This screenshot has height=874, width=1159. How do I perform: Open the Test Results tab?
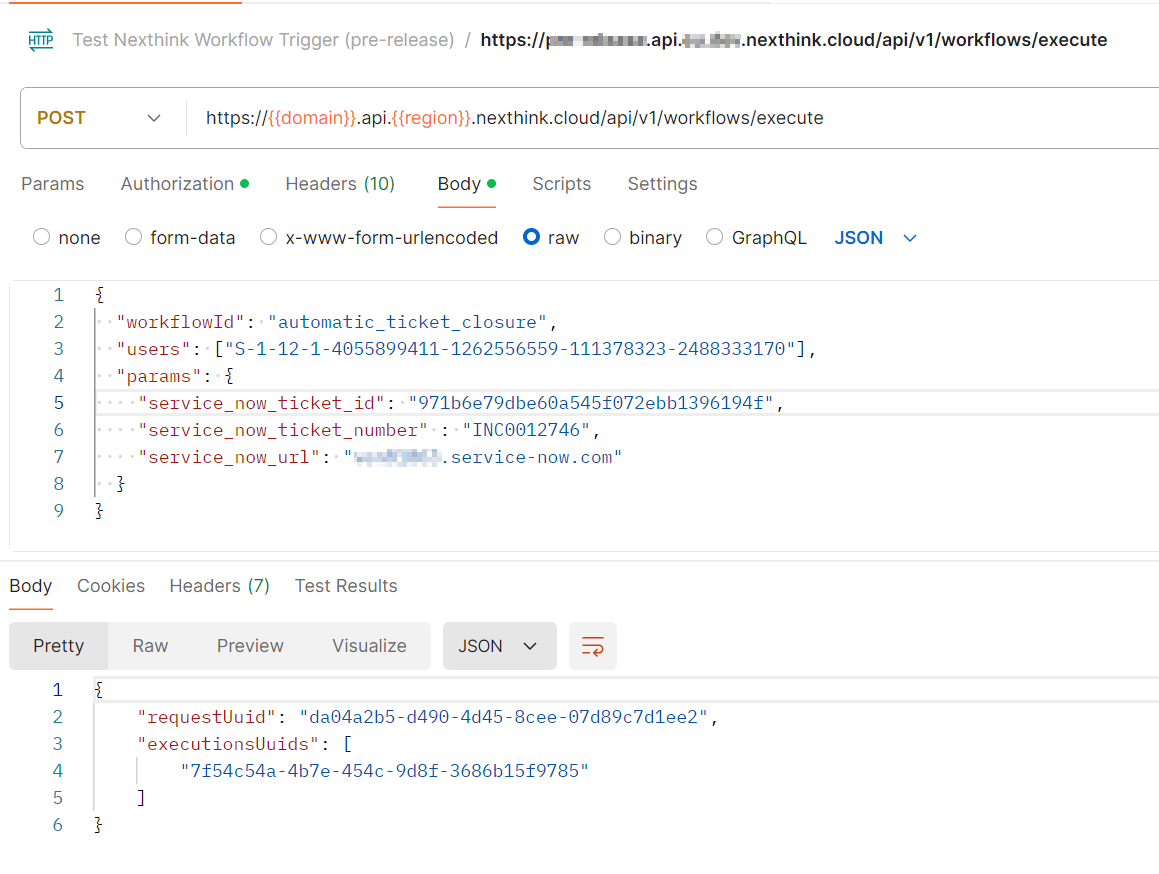pyautogui.click(x=346, y=586)
